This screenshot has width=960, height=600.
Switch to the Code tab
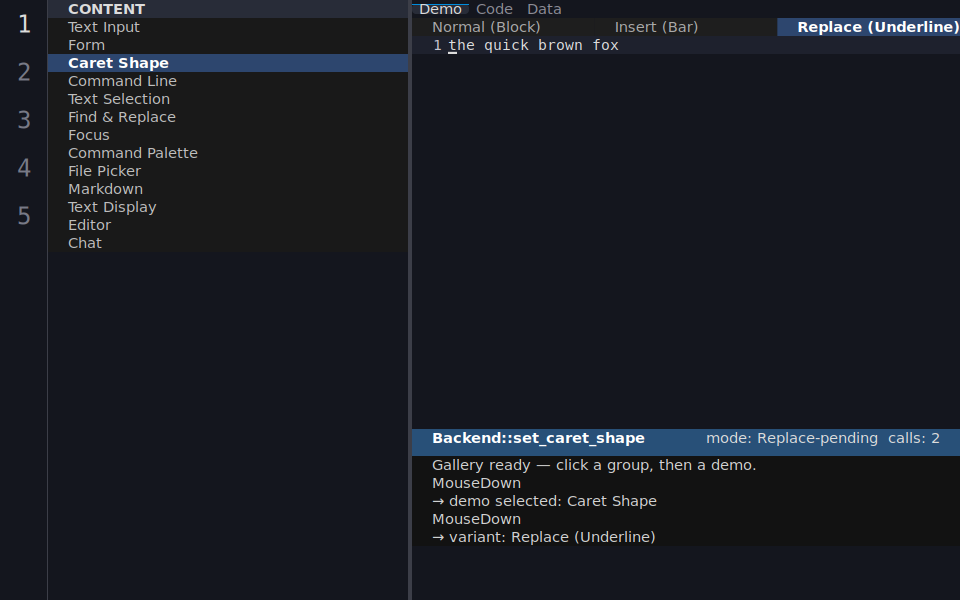[494, 9]
